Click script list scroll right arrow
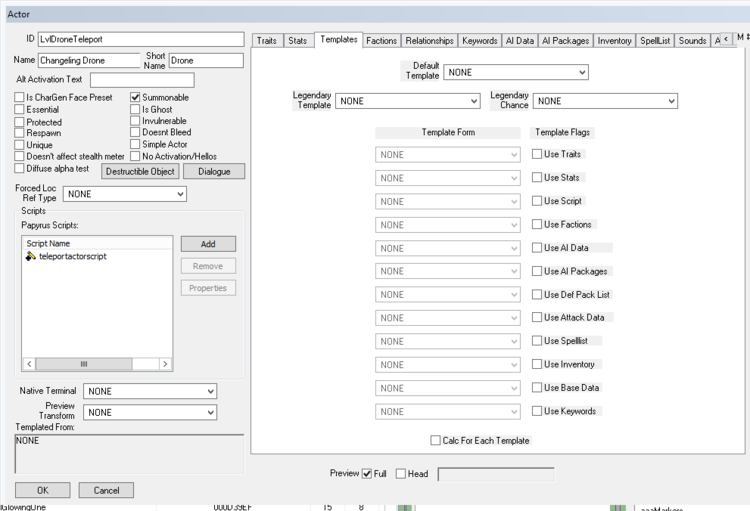This screenshot has height=511, width=750. [165, 364]
